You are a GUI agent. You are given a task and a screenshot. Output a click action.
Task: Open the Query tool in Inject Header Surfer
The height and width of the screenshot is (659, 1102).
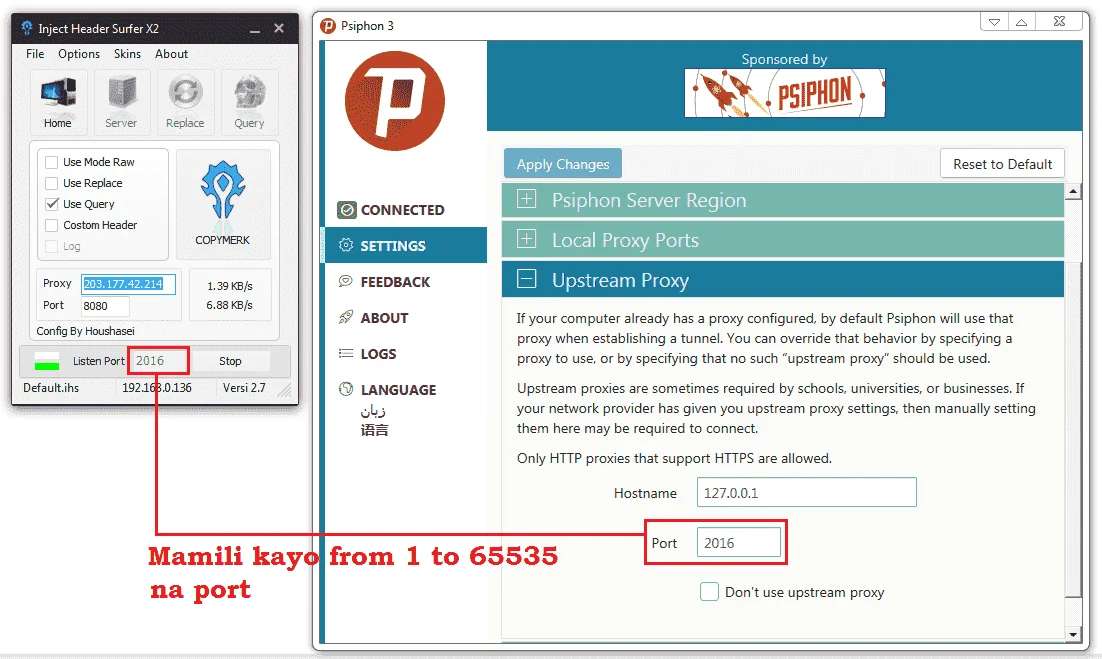point(249,103)
